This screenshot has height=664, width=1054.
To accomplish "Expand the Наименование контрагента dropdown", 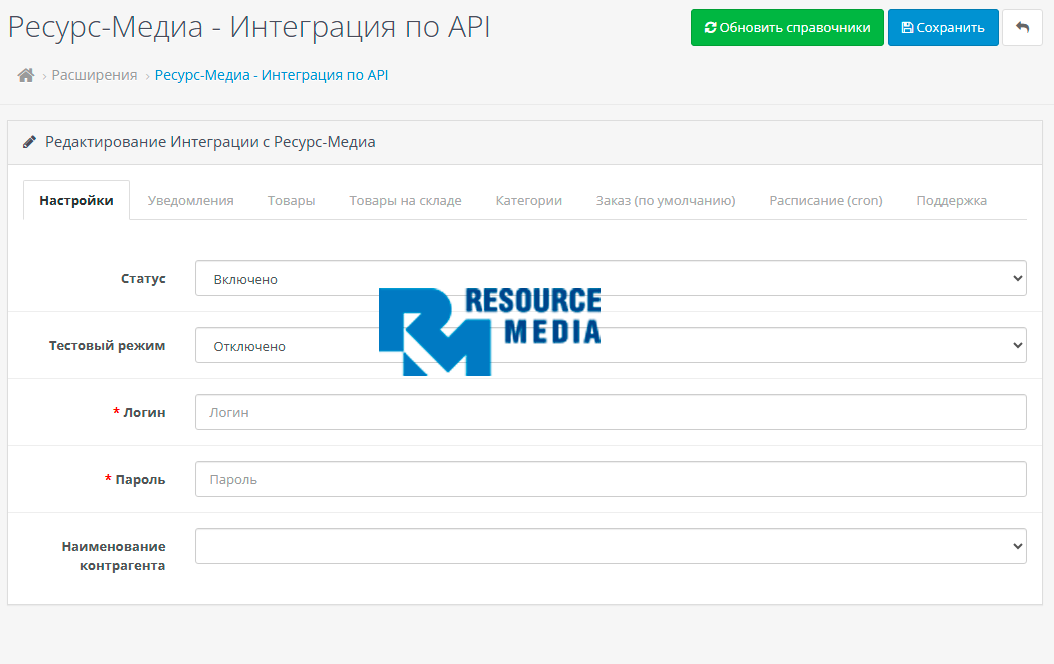I will 610,546.
